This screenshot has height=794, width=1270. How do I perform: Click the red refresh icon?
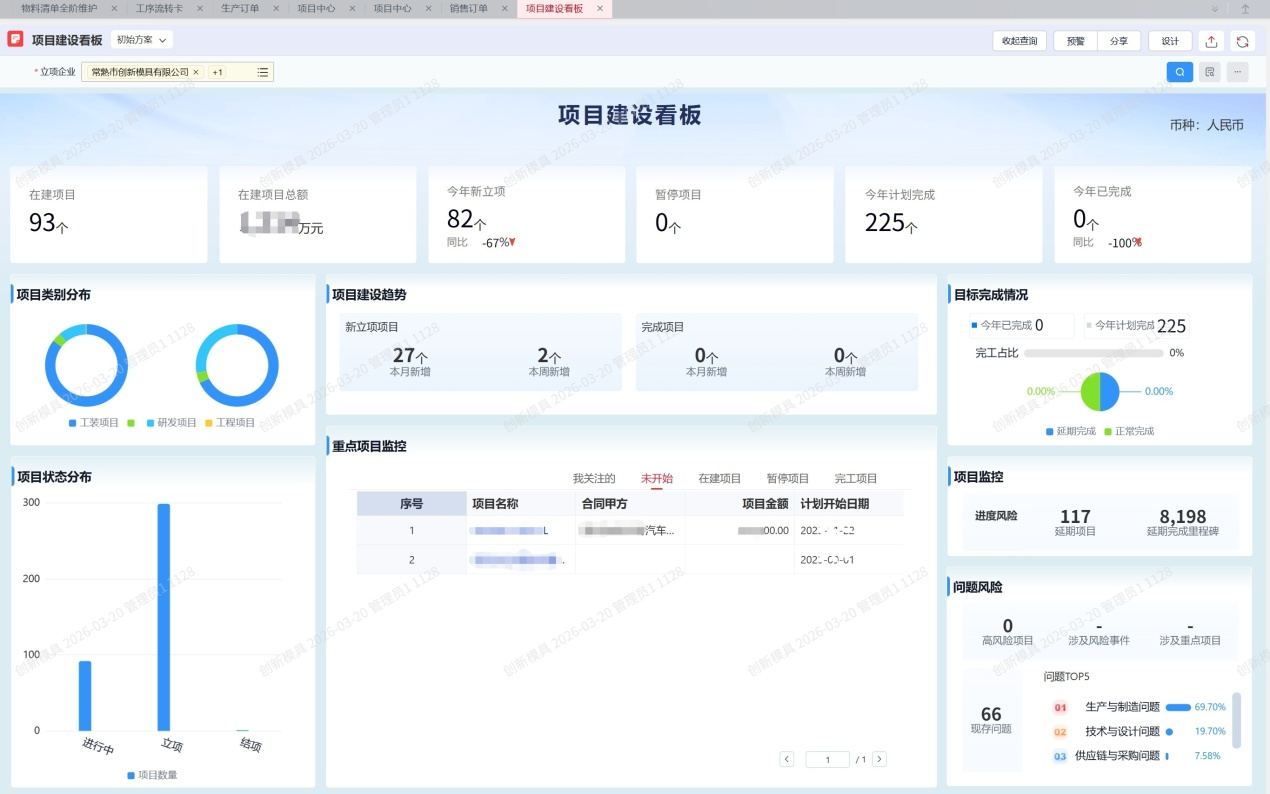click(x=1242, y=41)
